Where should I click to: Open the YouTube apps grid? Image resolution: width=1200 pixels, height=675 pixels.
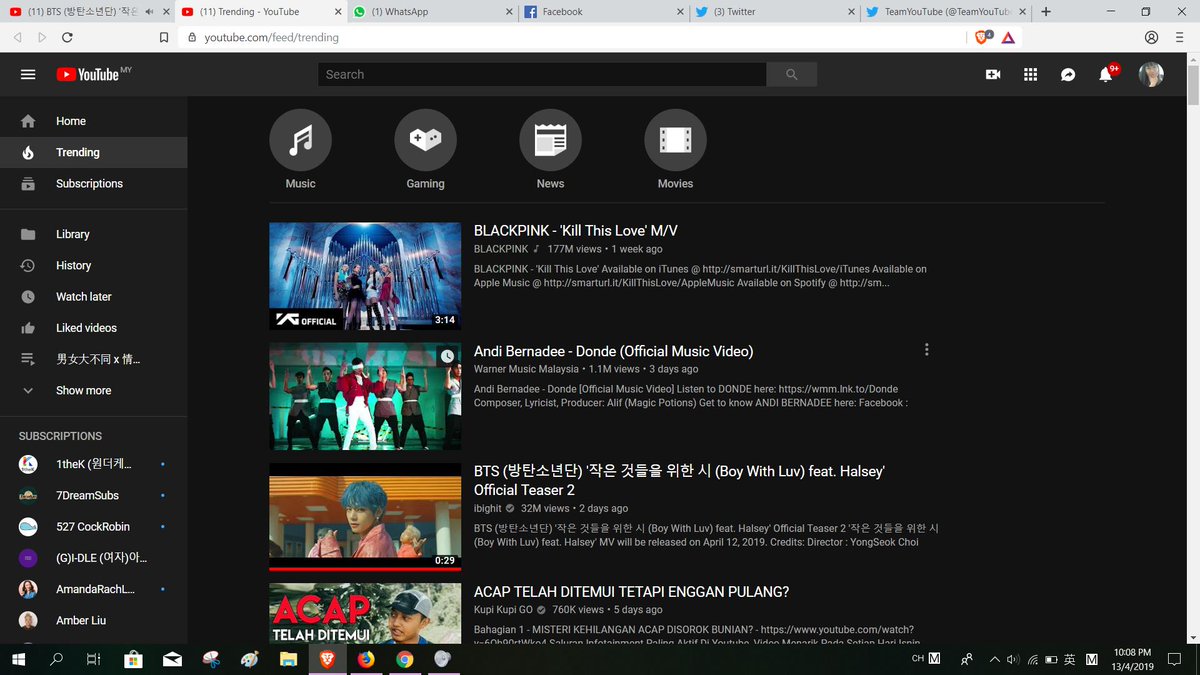[x=1031, y=74]
